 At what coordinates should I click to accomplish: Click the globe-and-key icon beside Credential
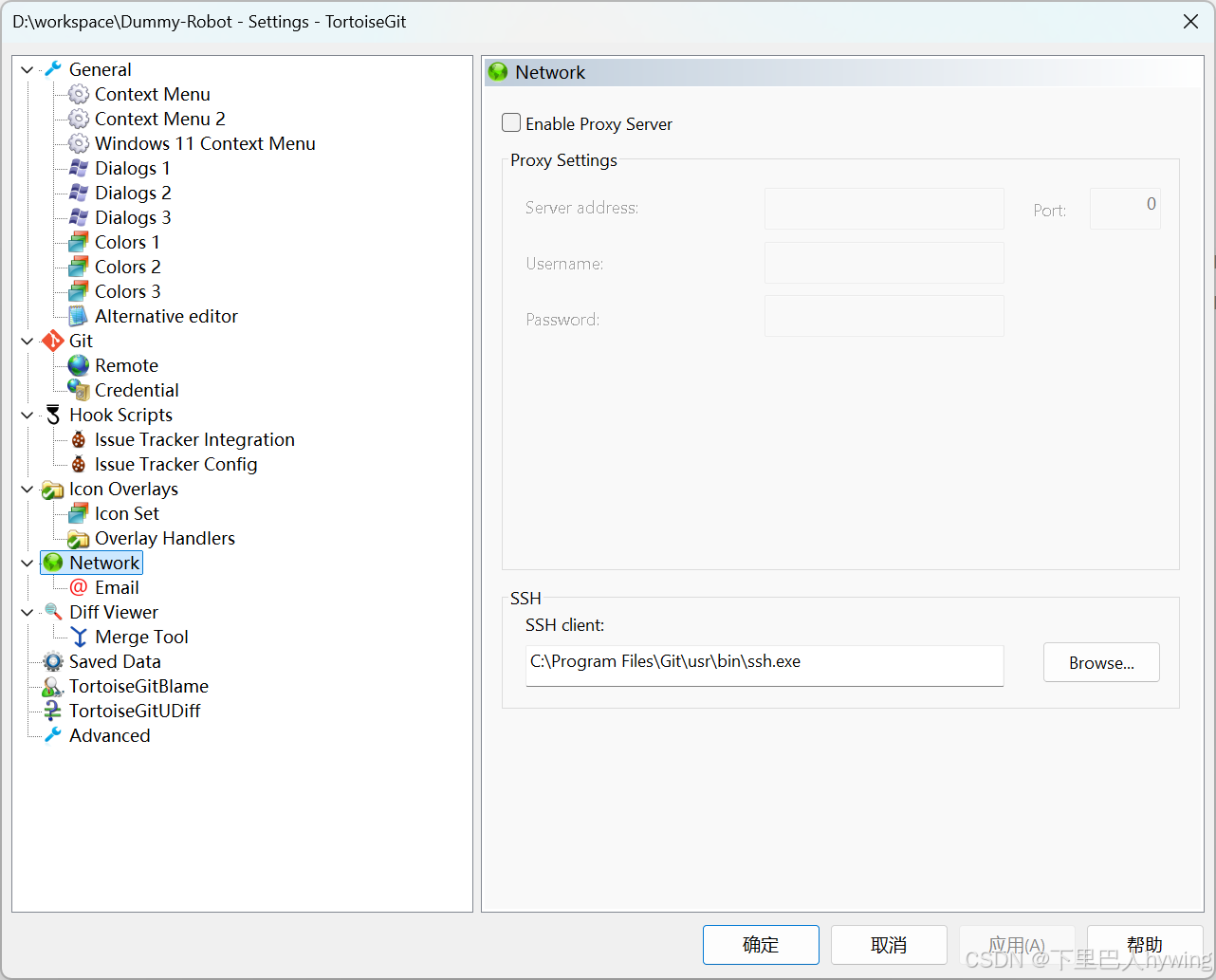tap(79, 390)
